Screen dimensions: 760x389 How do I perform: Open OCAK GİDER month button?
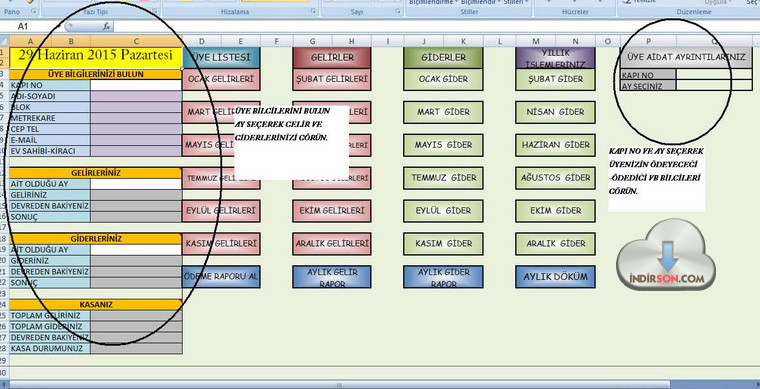point(443,79)
